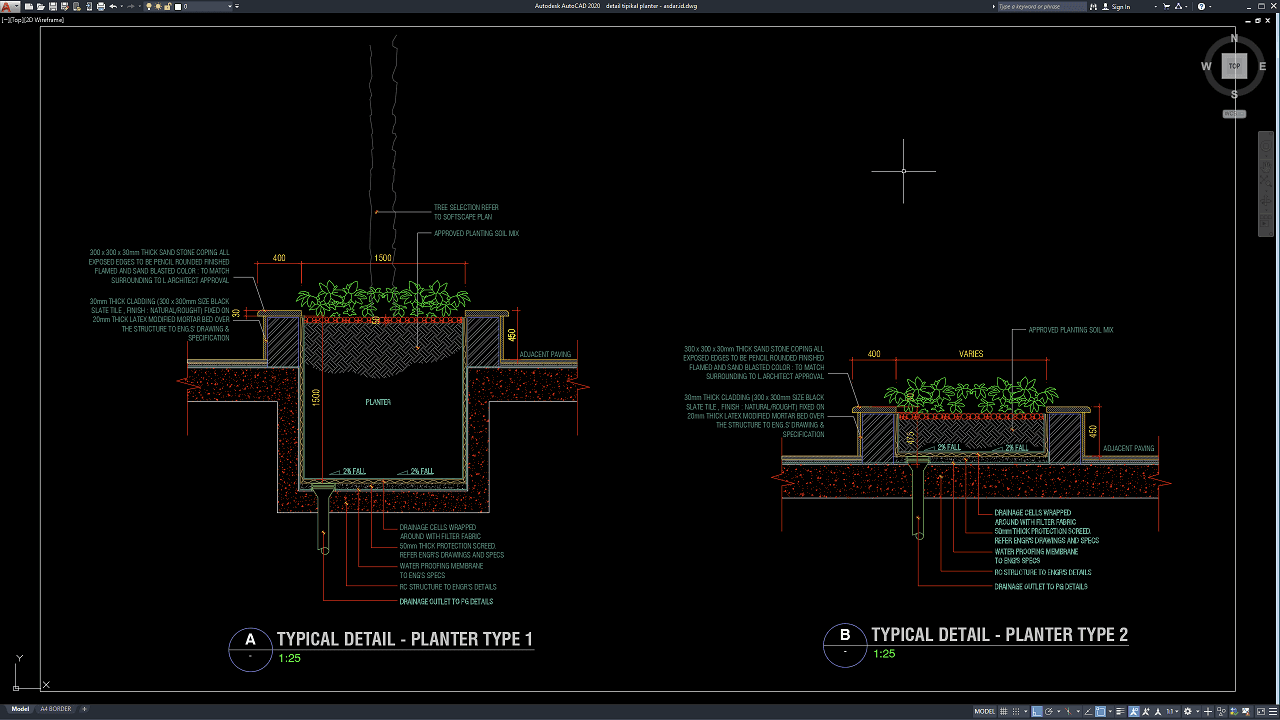Screen dimensions: 1280x720
Task: Toggle Ortho mode in status bar
Action: pyautogui.click(x=1037, y=711)
